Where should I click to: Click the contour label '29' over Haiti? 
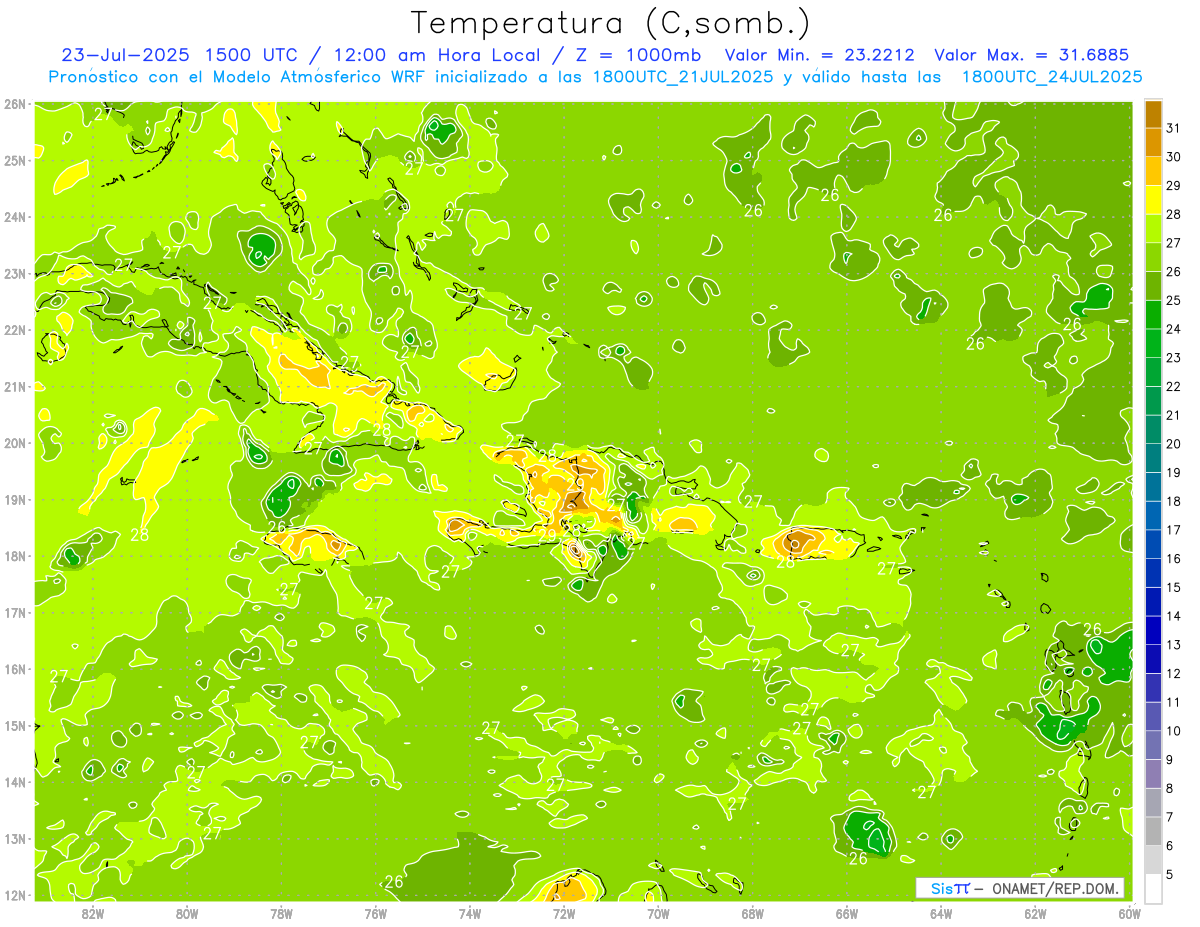(x=548, y=537)
